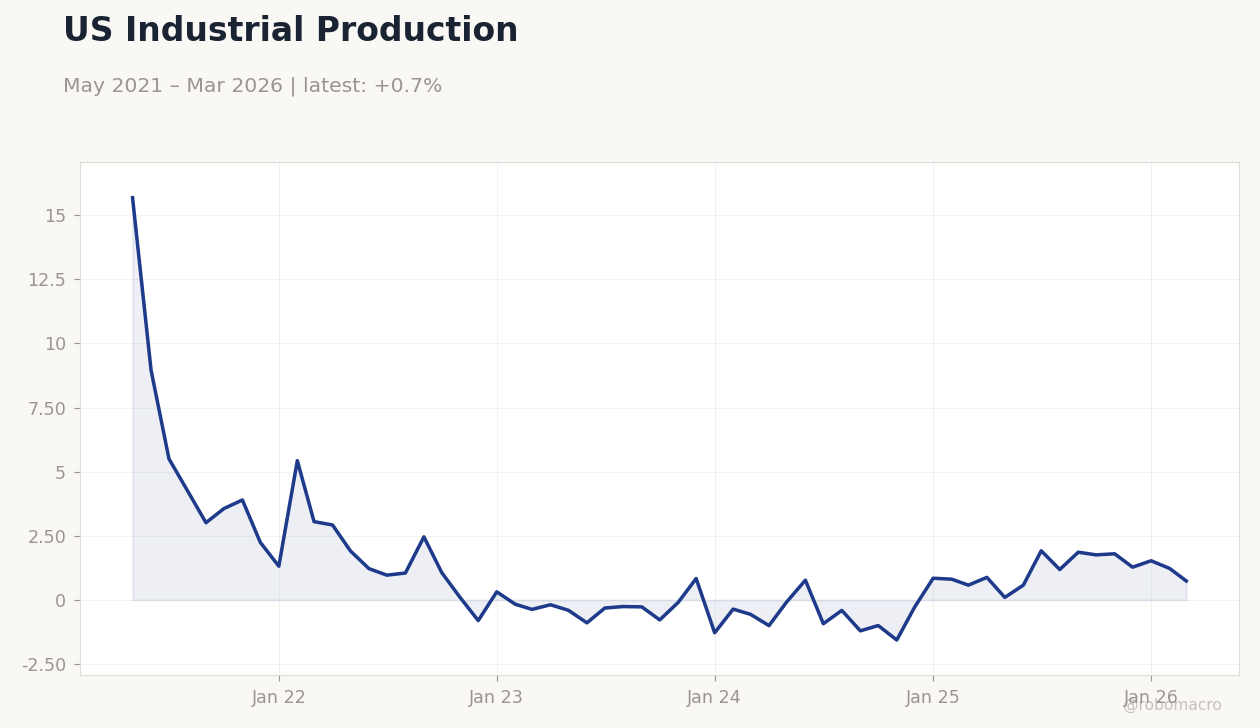Click the y-axis label '10'
Viewport: 1260px width, 728px height.
click(x=55, y=344)
